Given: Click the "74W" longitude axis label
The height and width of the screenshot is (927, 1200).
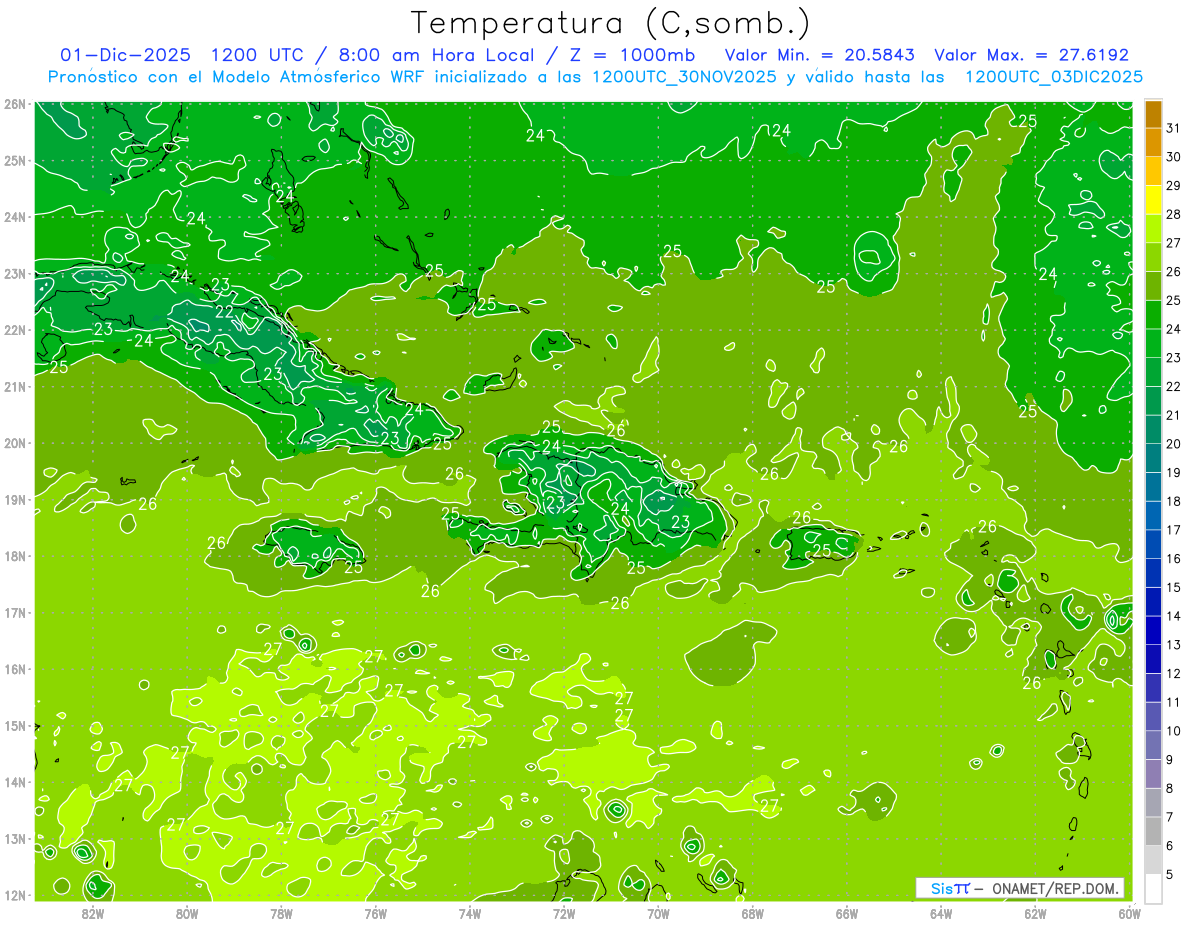Looking at the screenshot, I should (x=470, y=913).
